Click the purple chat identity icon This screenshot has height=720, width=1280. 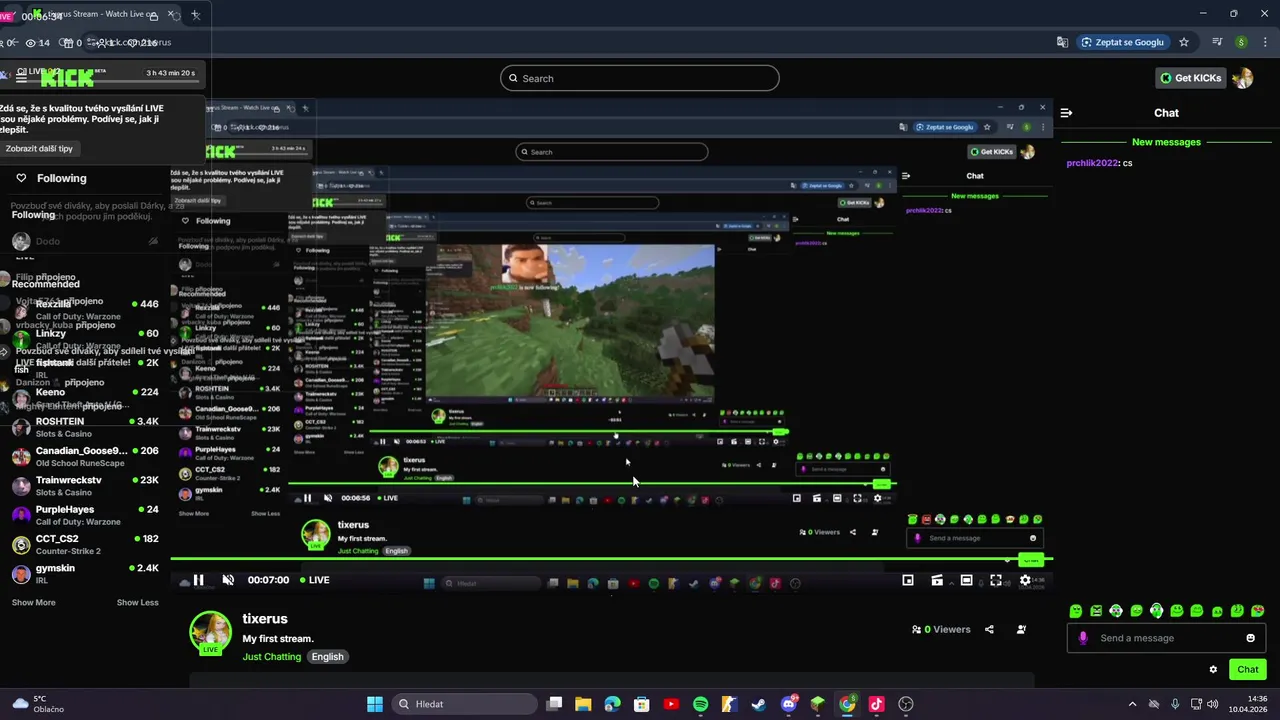click(x=1083, y=638)
